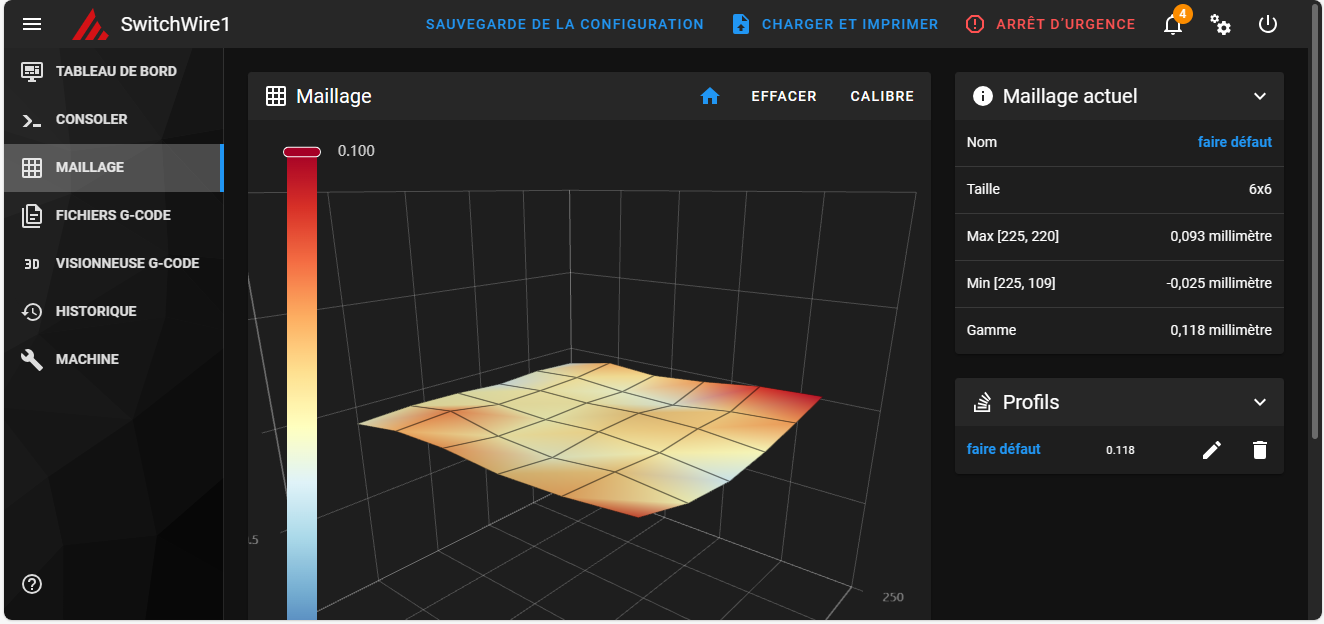The width and height of the screenshot is (1324, 624).
Task: Click the Effacer button
Action: point(784,96)
